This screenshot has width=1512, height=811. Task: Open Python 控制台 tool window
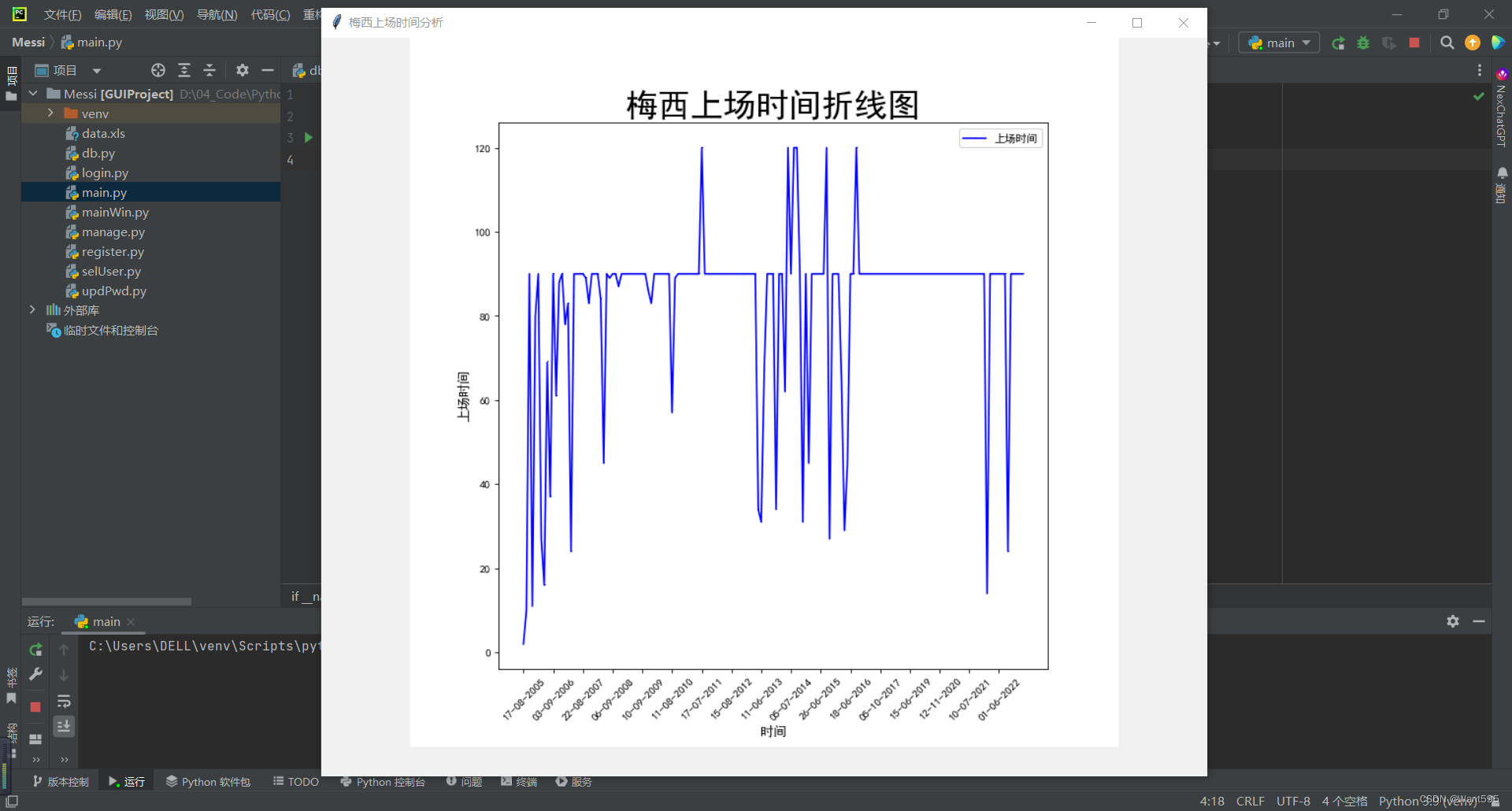383,782
